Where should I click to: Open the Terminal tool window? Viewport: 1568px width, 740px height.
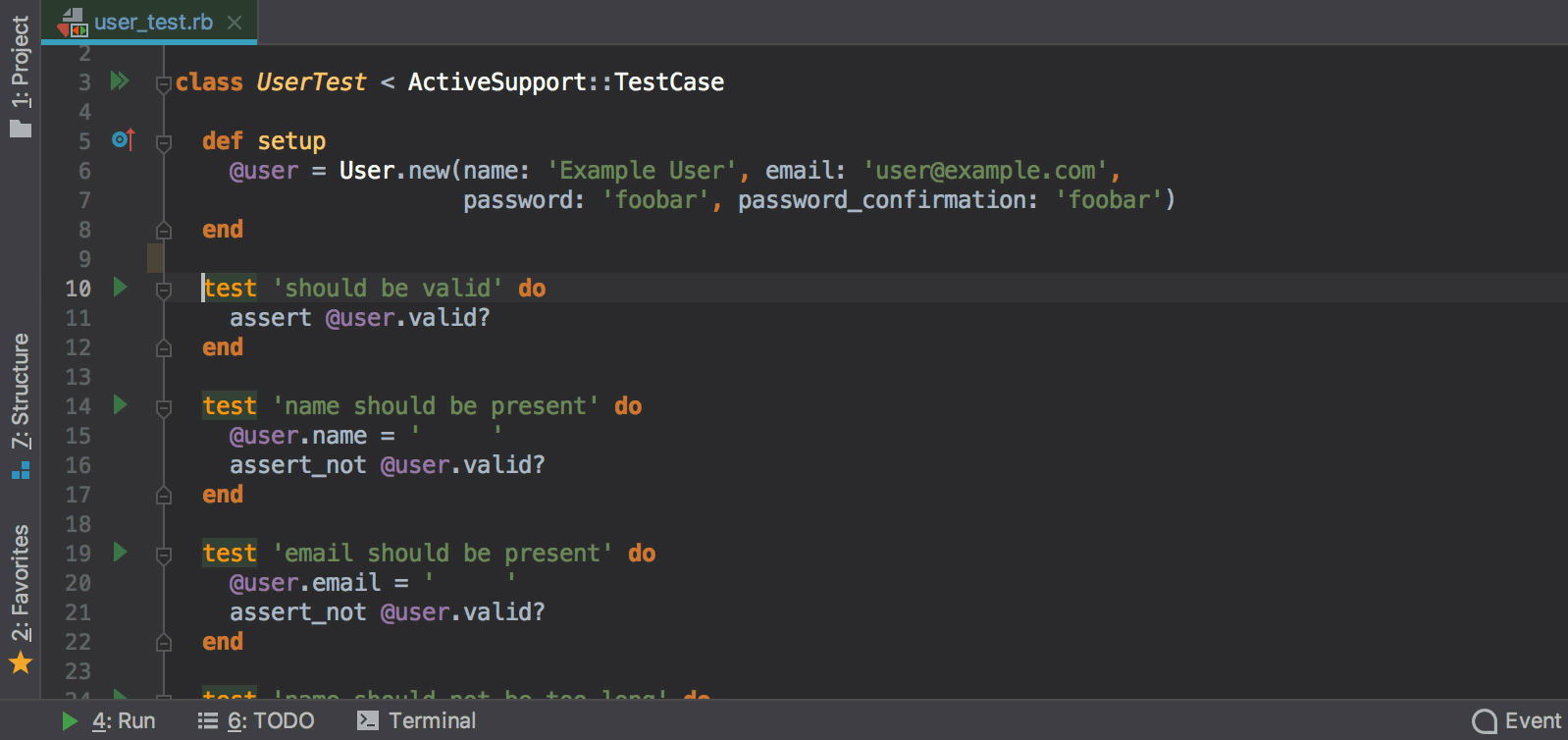[417, 720]
